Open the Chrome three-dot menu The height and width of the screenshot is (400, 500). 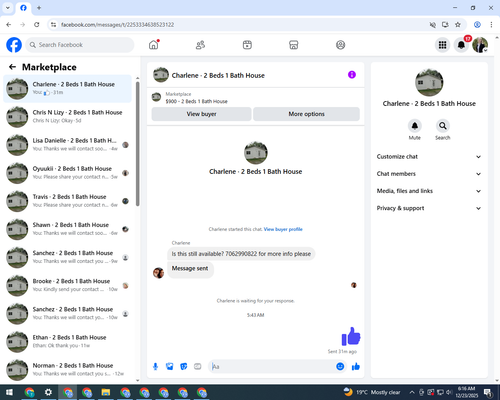coord(491,25)
